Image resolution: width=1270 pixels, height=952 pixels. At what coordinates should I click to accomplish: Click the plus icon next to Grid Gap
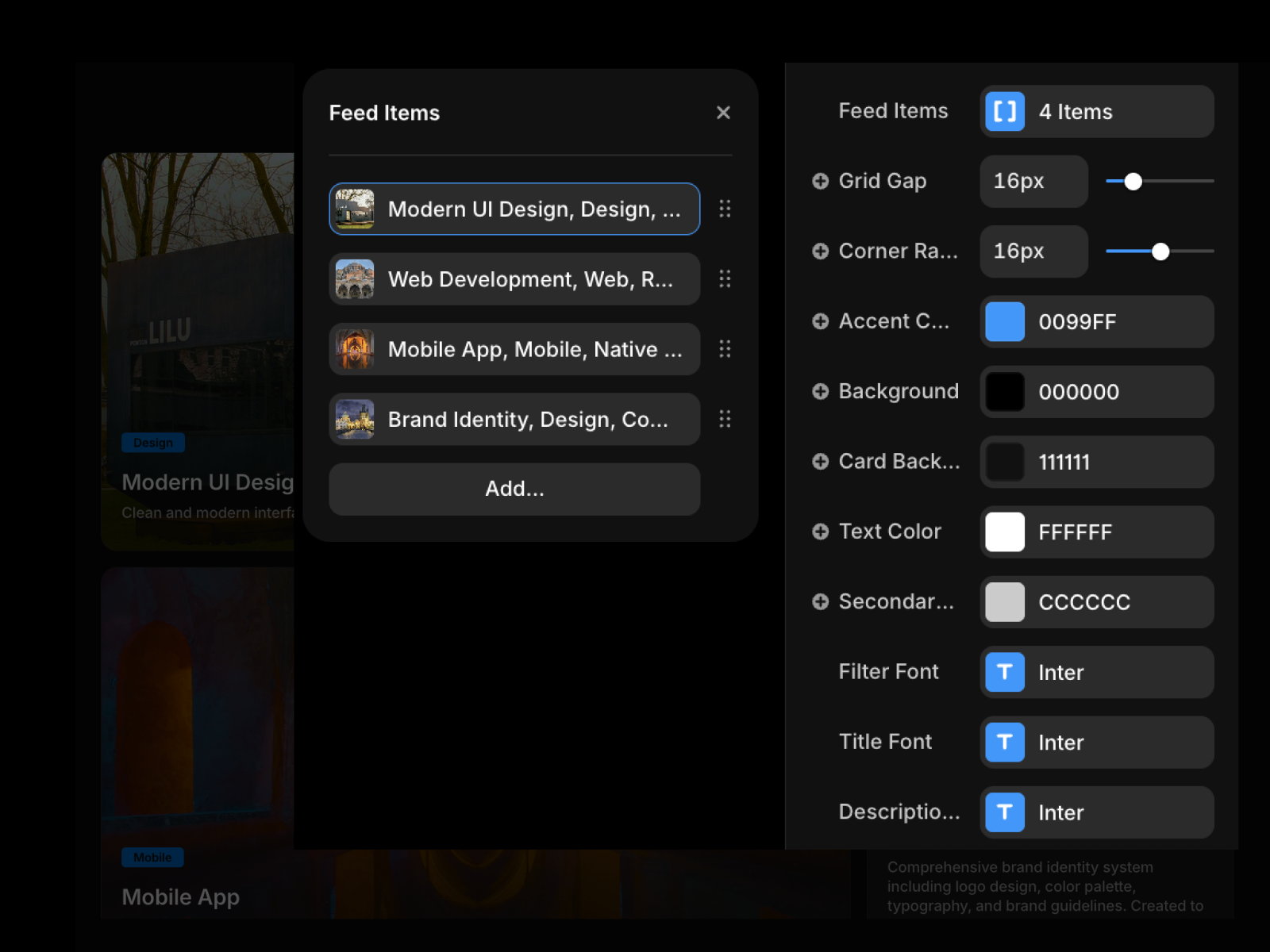[820, 181]
